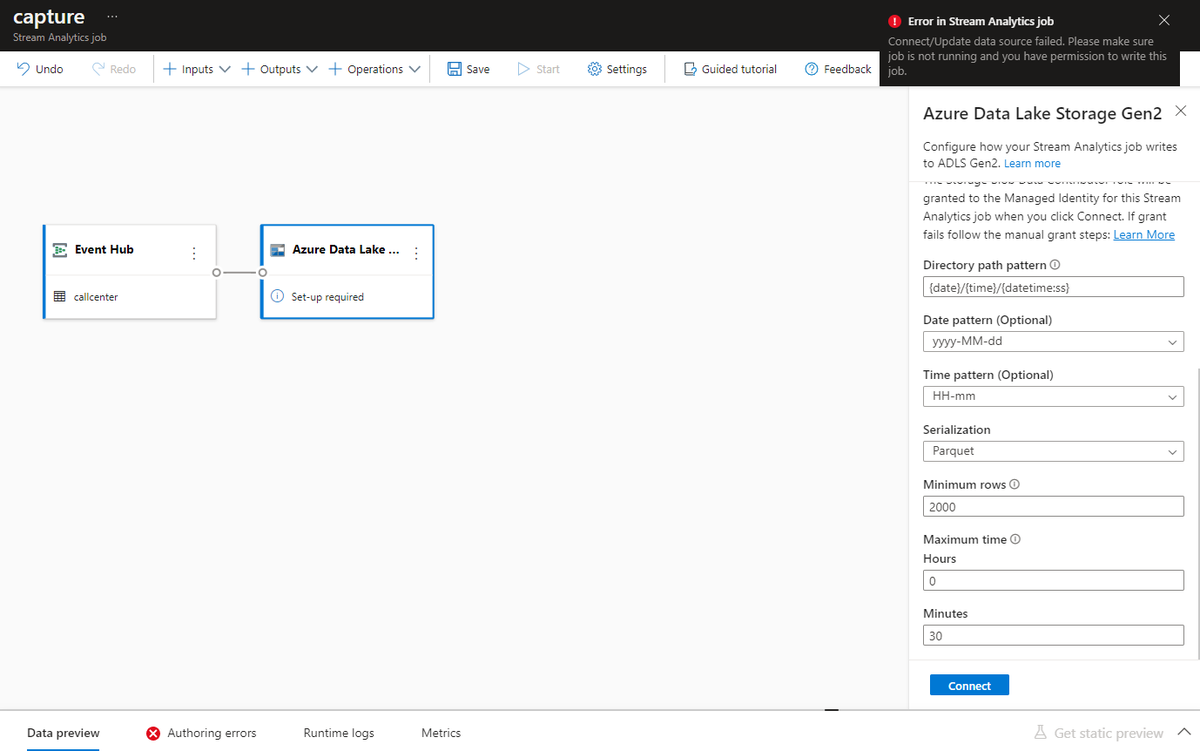
Task: Open the Learn more link under panel description
Action: (1032, 163)
